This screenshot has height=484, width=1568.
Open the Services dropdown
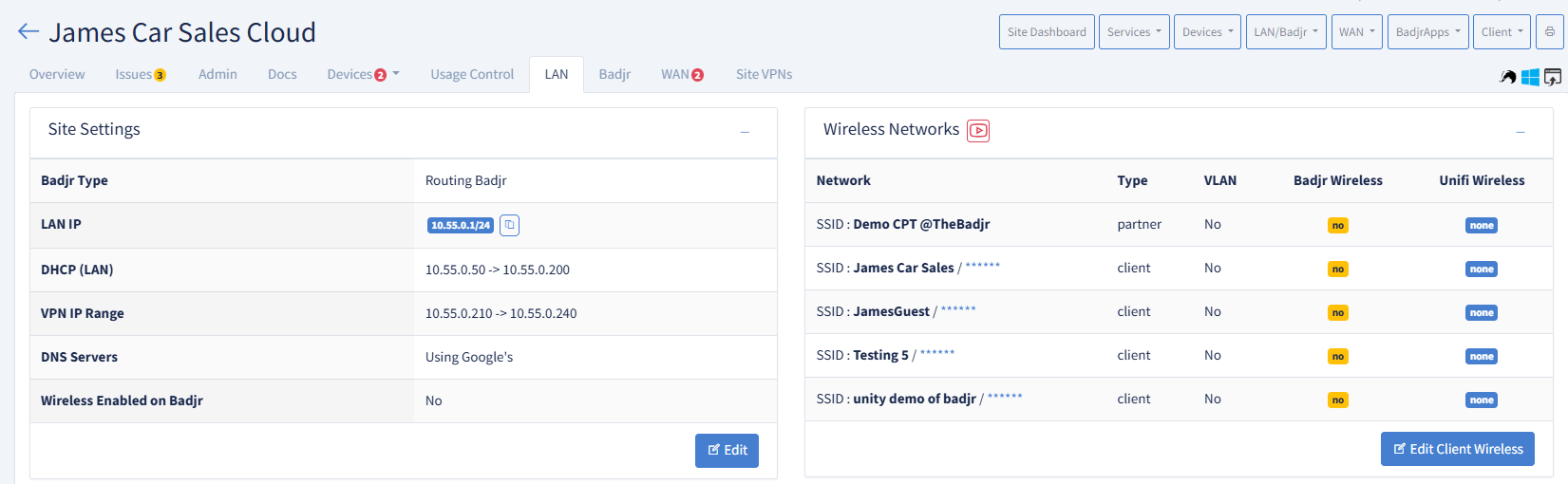click(x=1134, y=32)
